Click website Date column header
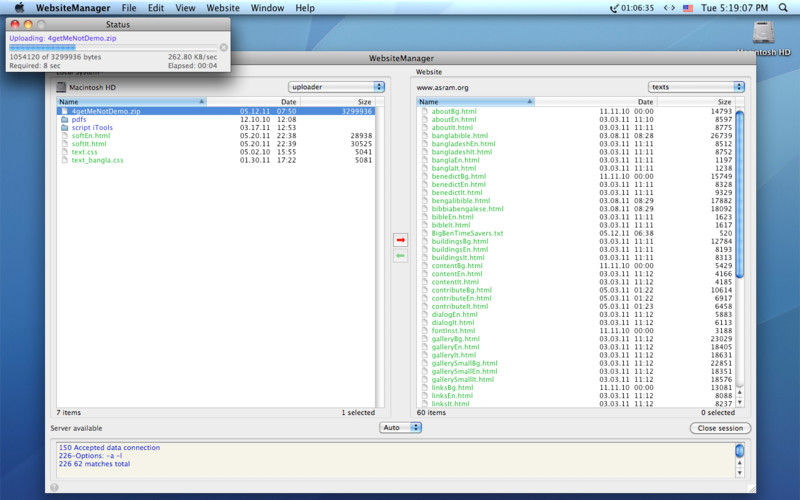The width and height of the screenshot is (800, 500). [x=595, y=102]
